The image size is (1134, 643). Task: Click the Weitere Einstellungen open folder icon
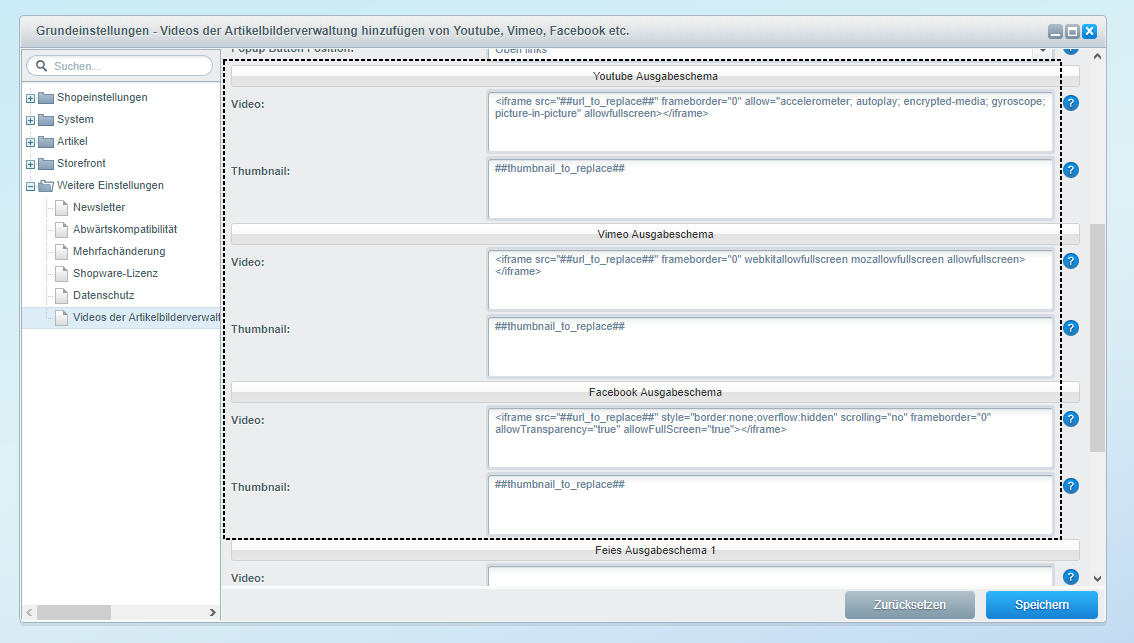46,186
